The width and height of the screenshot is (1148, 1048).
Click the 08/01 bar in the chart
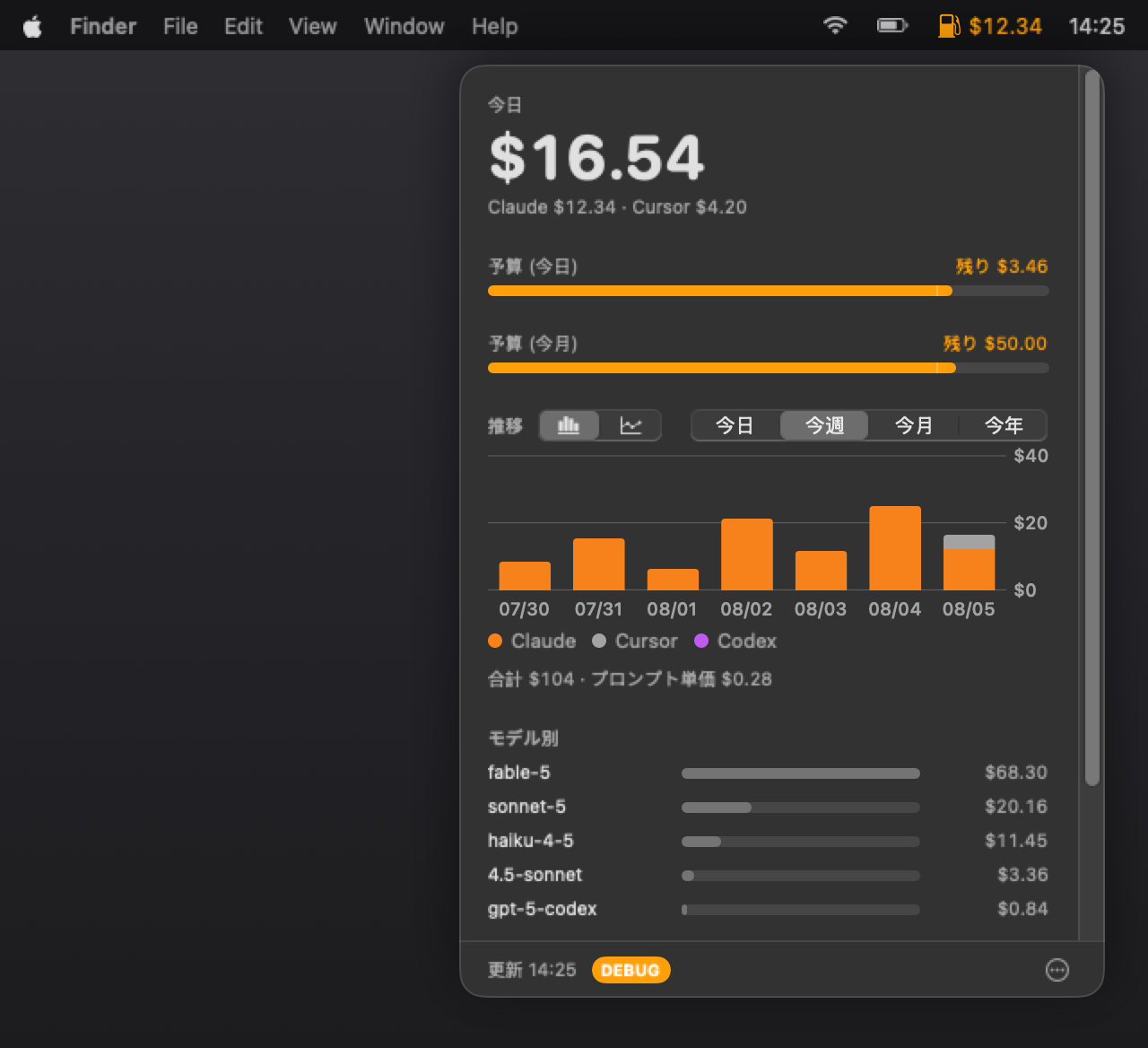click(x=673, y=580)
